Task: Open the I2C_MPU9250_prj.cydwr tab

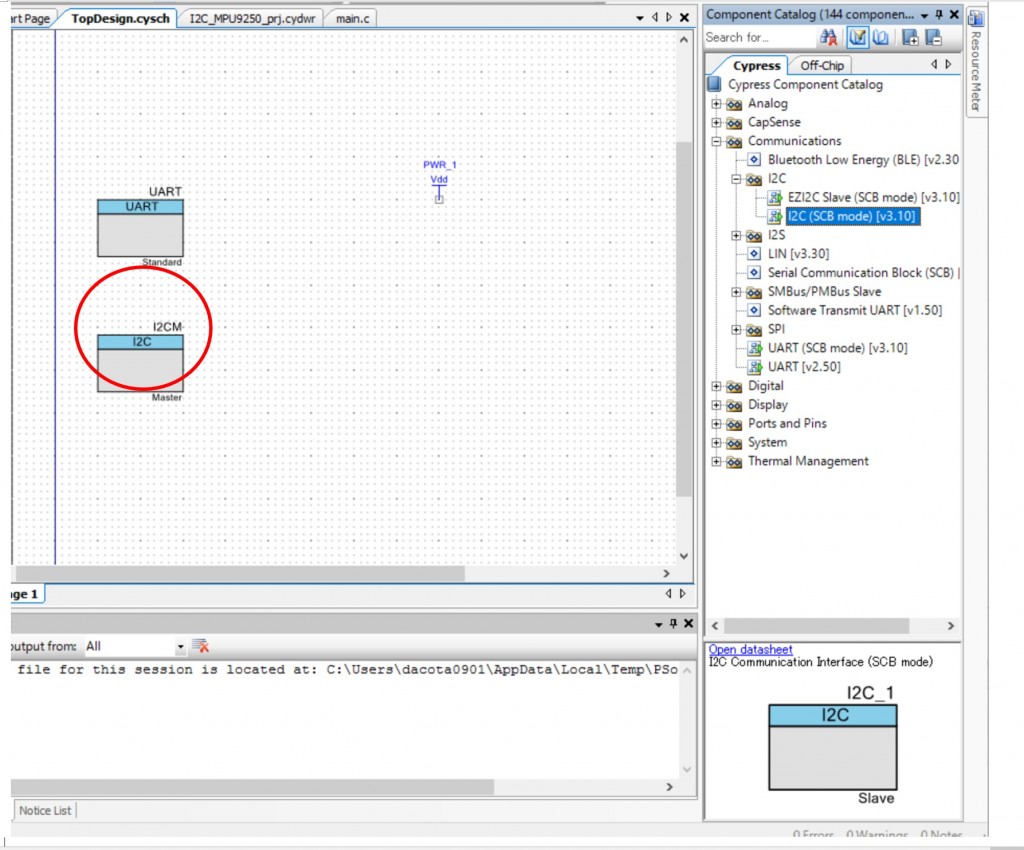Action: pos(252,18)
